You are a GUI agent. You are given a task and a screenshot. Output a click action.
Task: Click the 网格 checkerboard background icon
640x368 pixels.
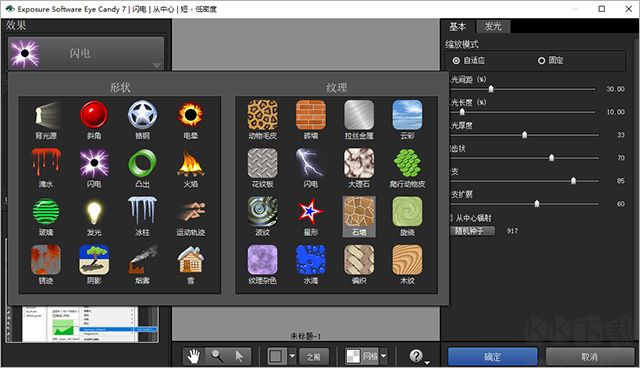(353, 356)
